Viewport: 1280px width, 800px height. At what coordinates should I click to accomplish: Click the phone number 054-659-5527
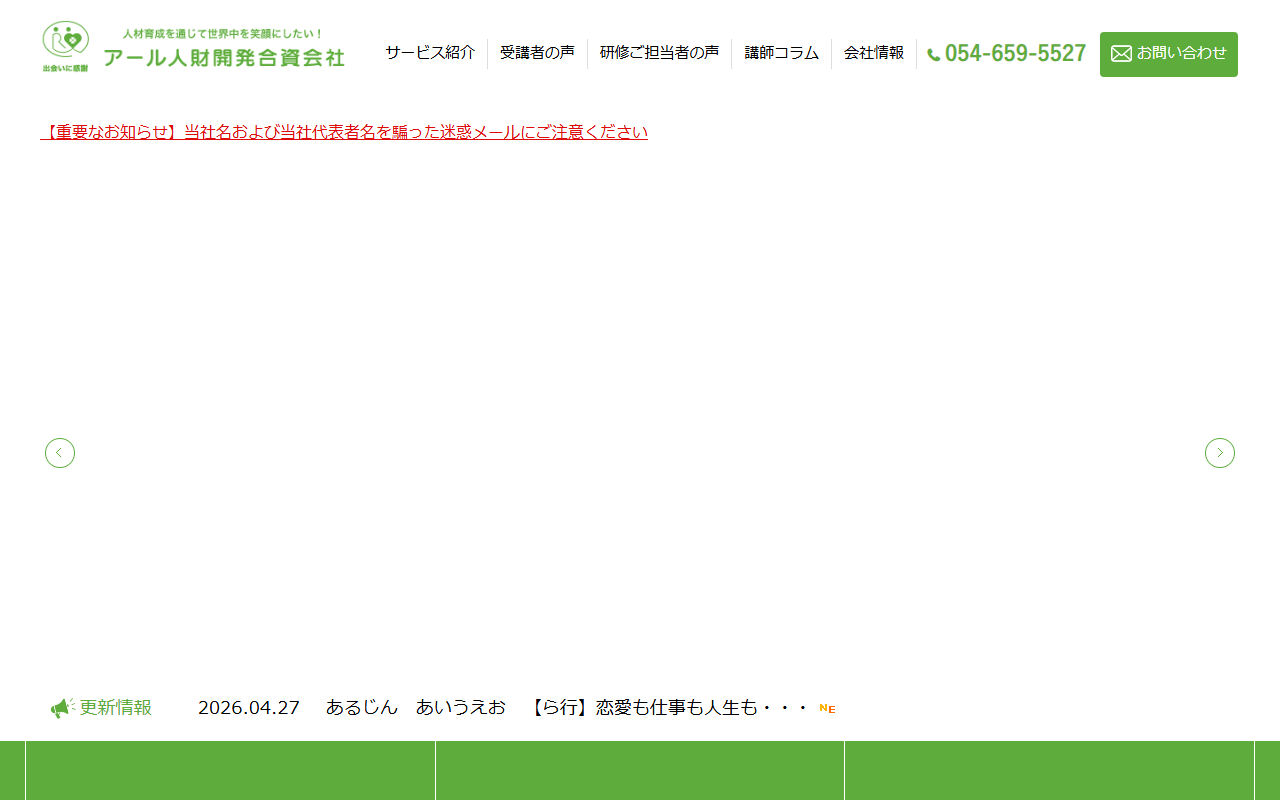[1015, 54]
